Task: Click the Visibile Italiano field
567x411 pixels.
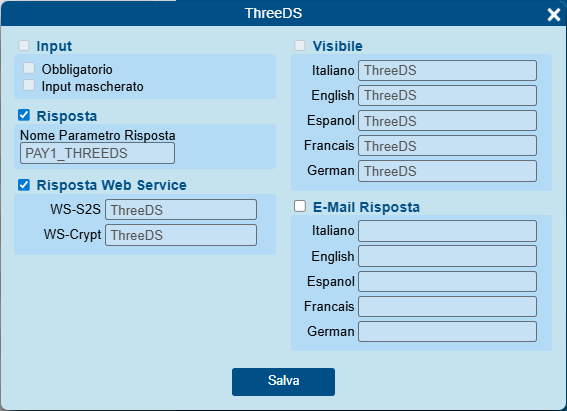Action: tap(448, 70)
